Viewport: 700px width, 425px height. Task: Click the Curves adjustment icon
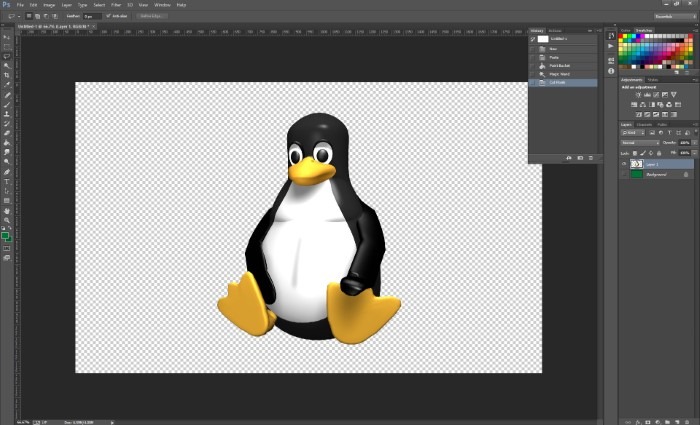(x=656, y=95)
